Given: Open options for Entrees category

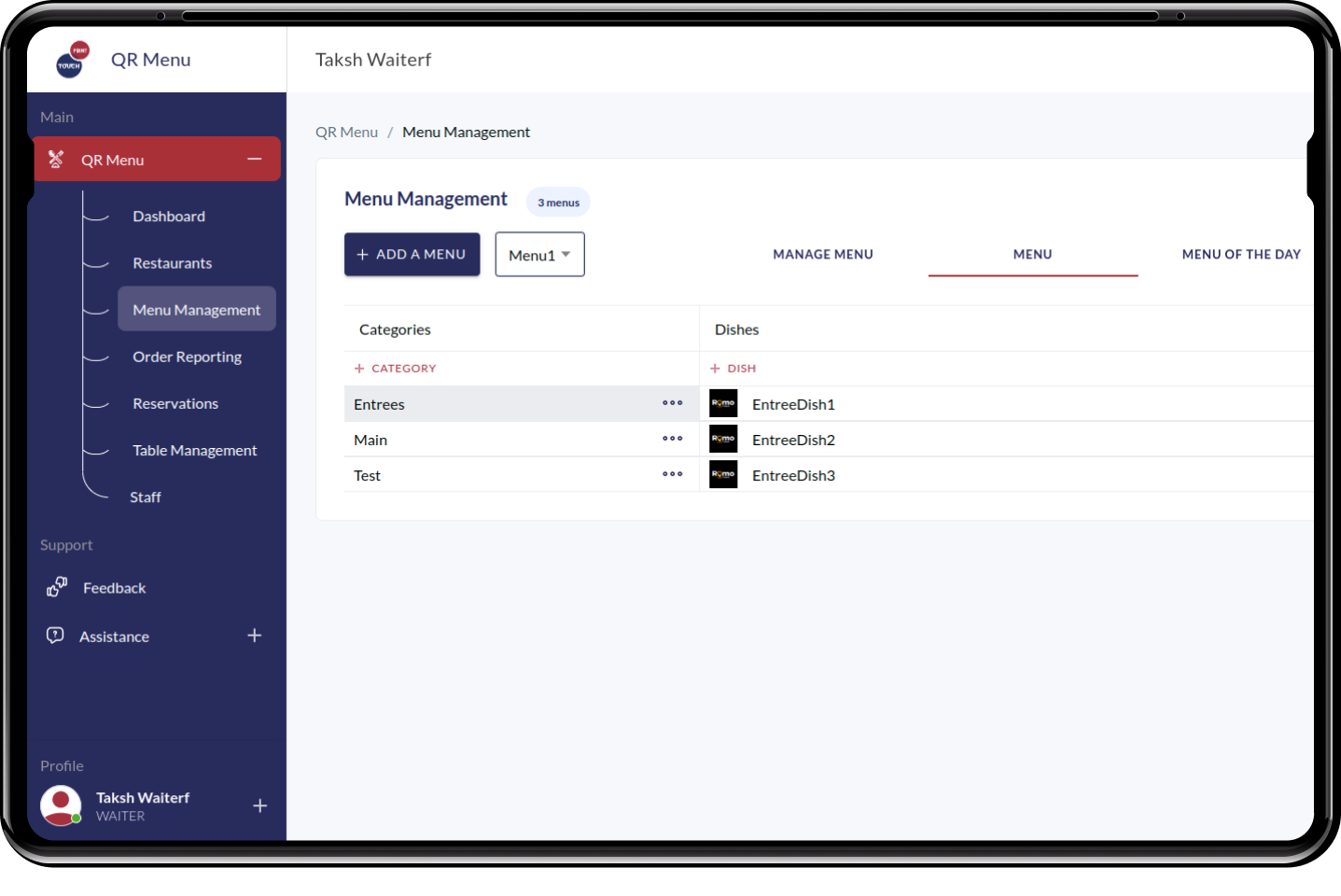Looking at the screenshot, I should [672, 403].
